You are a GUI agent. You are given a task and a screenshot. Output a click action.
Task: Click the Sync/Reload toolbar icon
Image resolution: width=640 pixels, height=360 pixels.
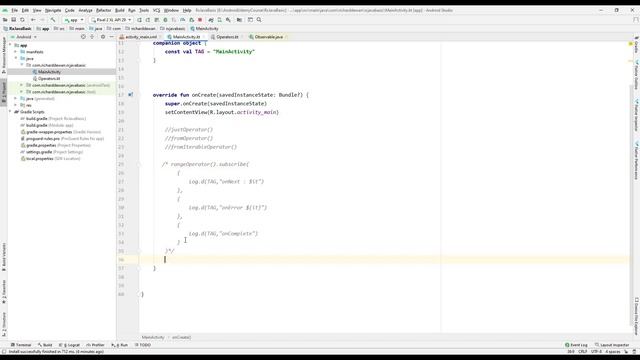(22, 20)
